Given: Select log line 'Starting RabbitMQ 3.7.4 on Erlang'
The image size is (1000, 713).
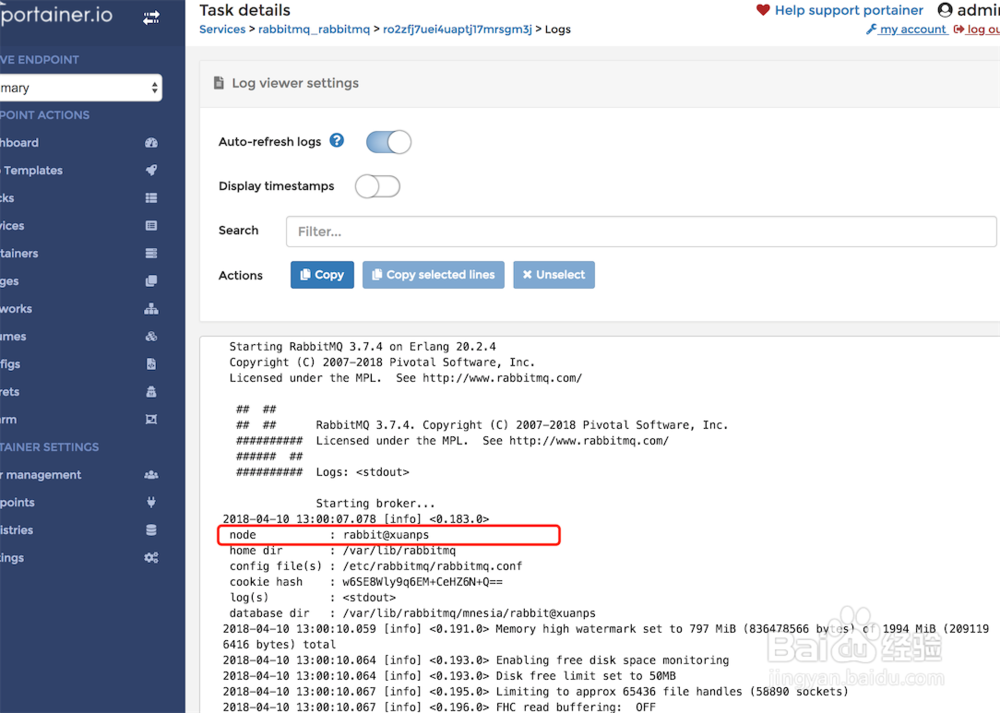Looking at the screenshot, I should [x=362, y=346].
